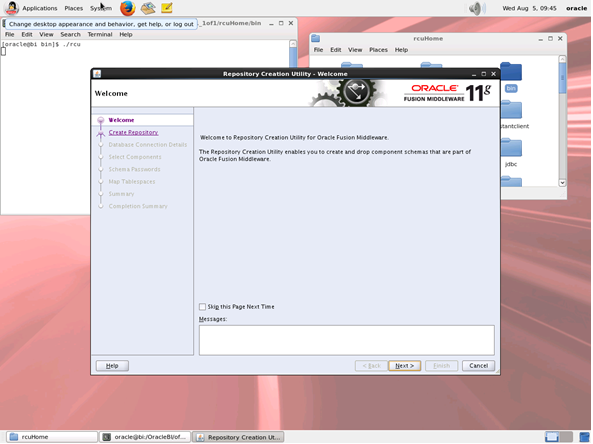Click the show desktop icon in taskbar

585,437
